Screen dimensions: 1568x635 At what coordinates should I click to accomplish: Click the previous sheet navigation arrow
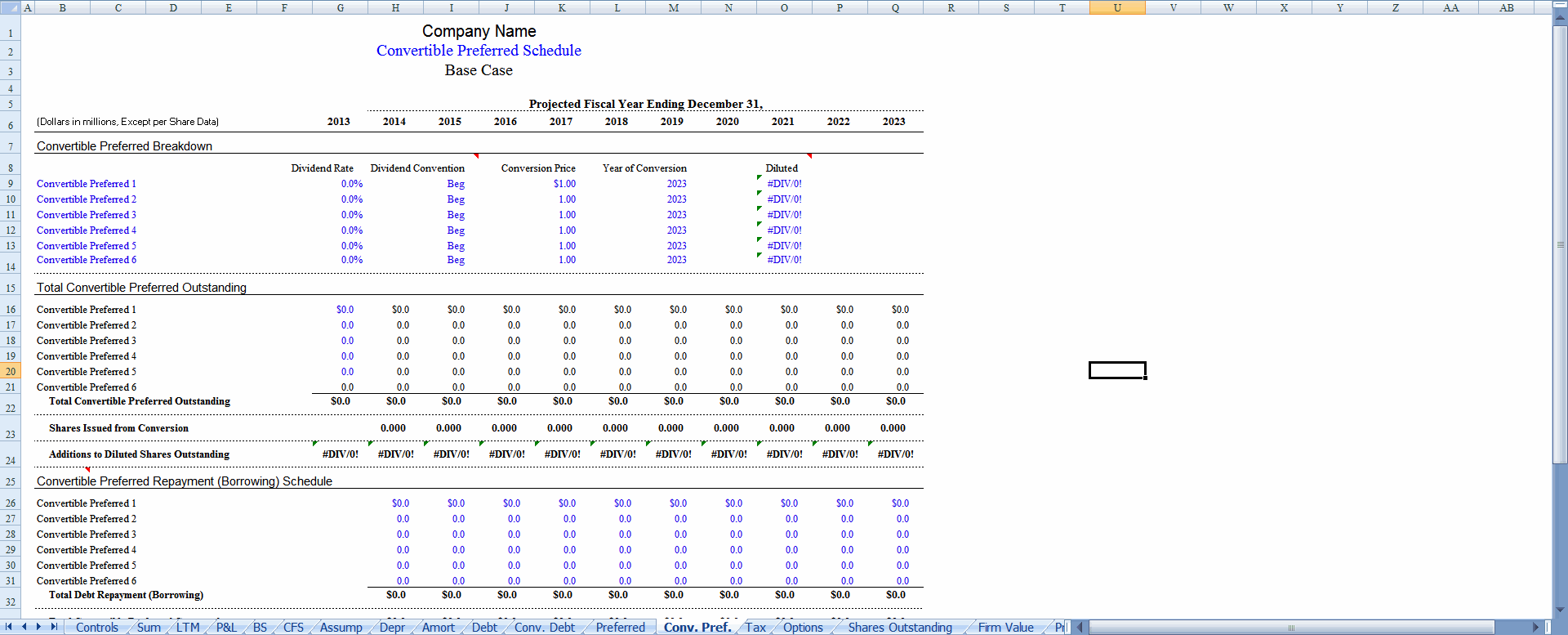(x=24, y=627)
